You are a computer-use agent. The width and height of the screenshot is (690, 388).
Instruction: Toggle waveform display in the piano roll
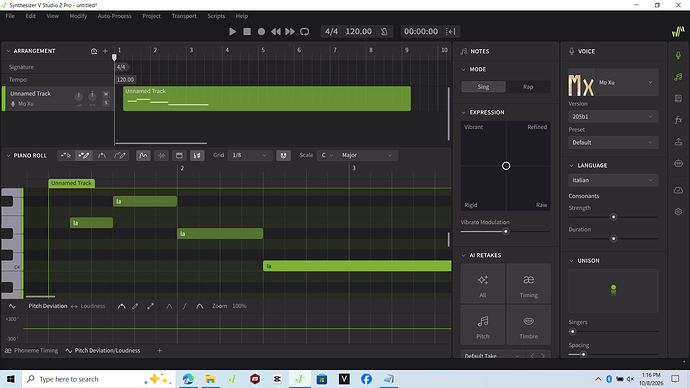[161, 155]
